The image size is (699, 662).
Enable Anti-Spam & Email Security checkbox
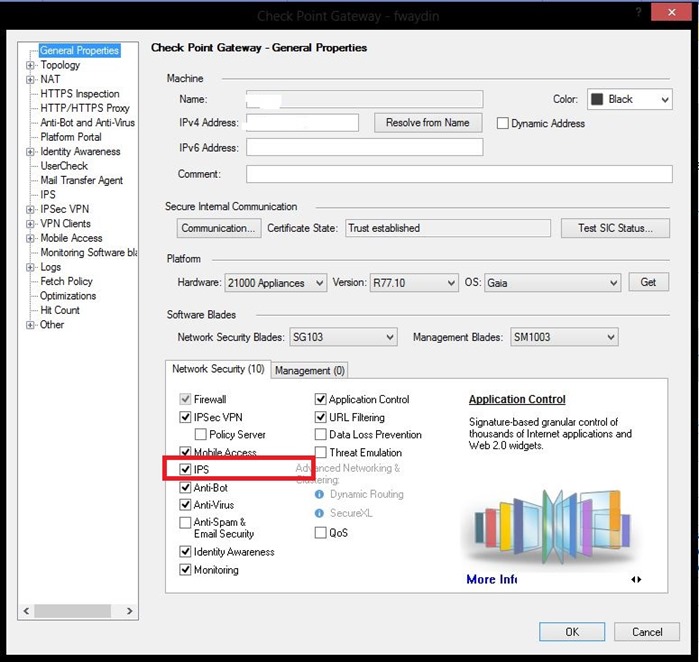pos(185,522)
